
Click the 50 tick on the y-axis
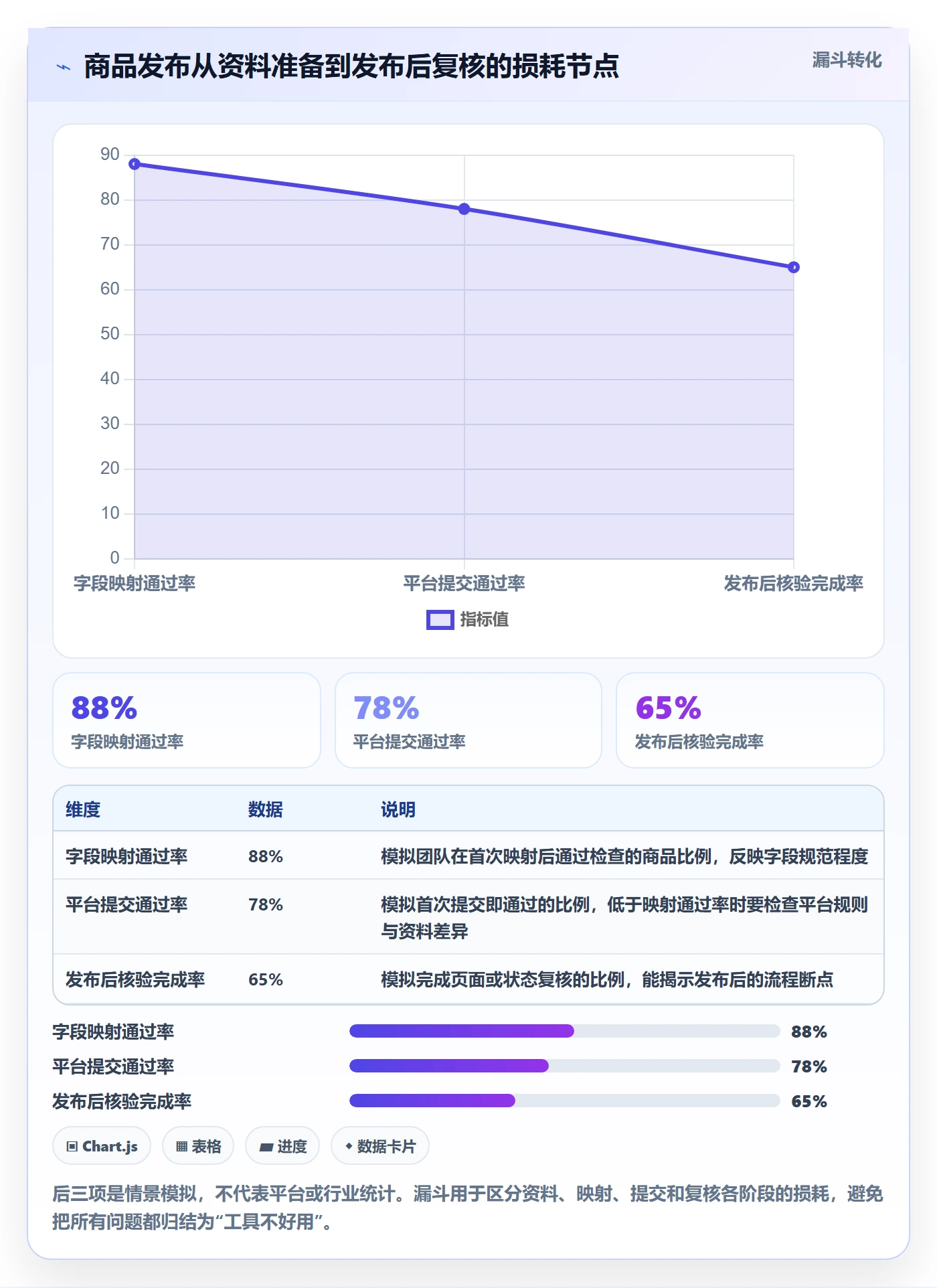110,334
